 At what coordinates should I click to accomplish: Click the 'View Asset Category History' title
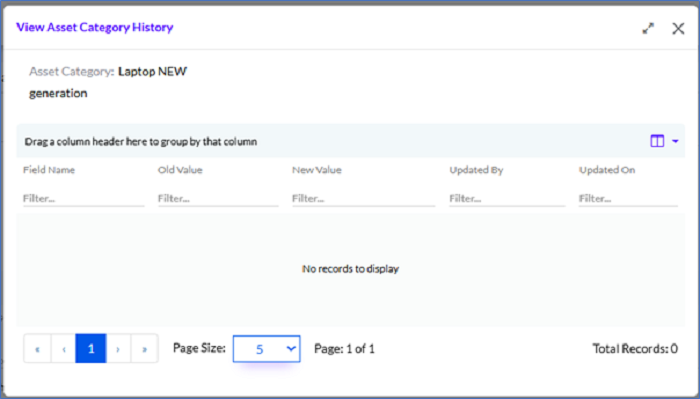(95, 27)
